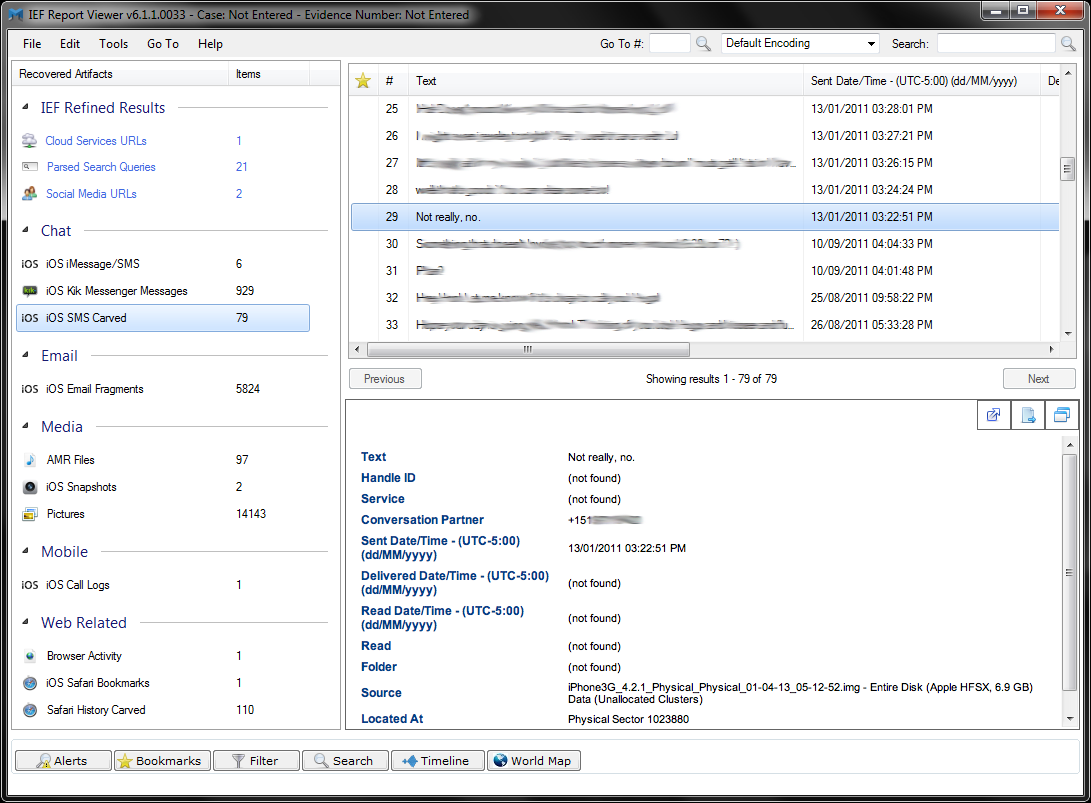Click the Go To magnifier icon
This screenshot has width=1091, height=803.
point(703,44)
